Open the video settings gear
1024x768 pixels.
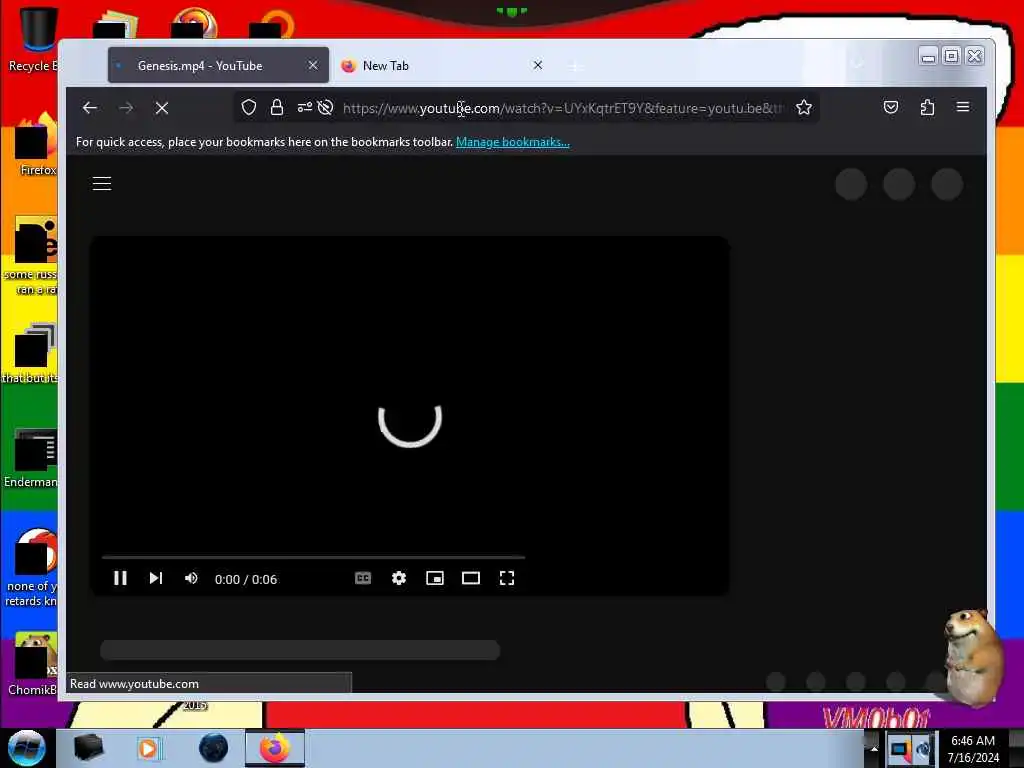(x=399, y=578)
